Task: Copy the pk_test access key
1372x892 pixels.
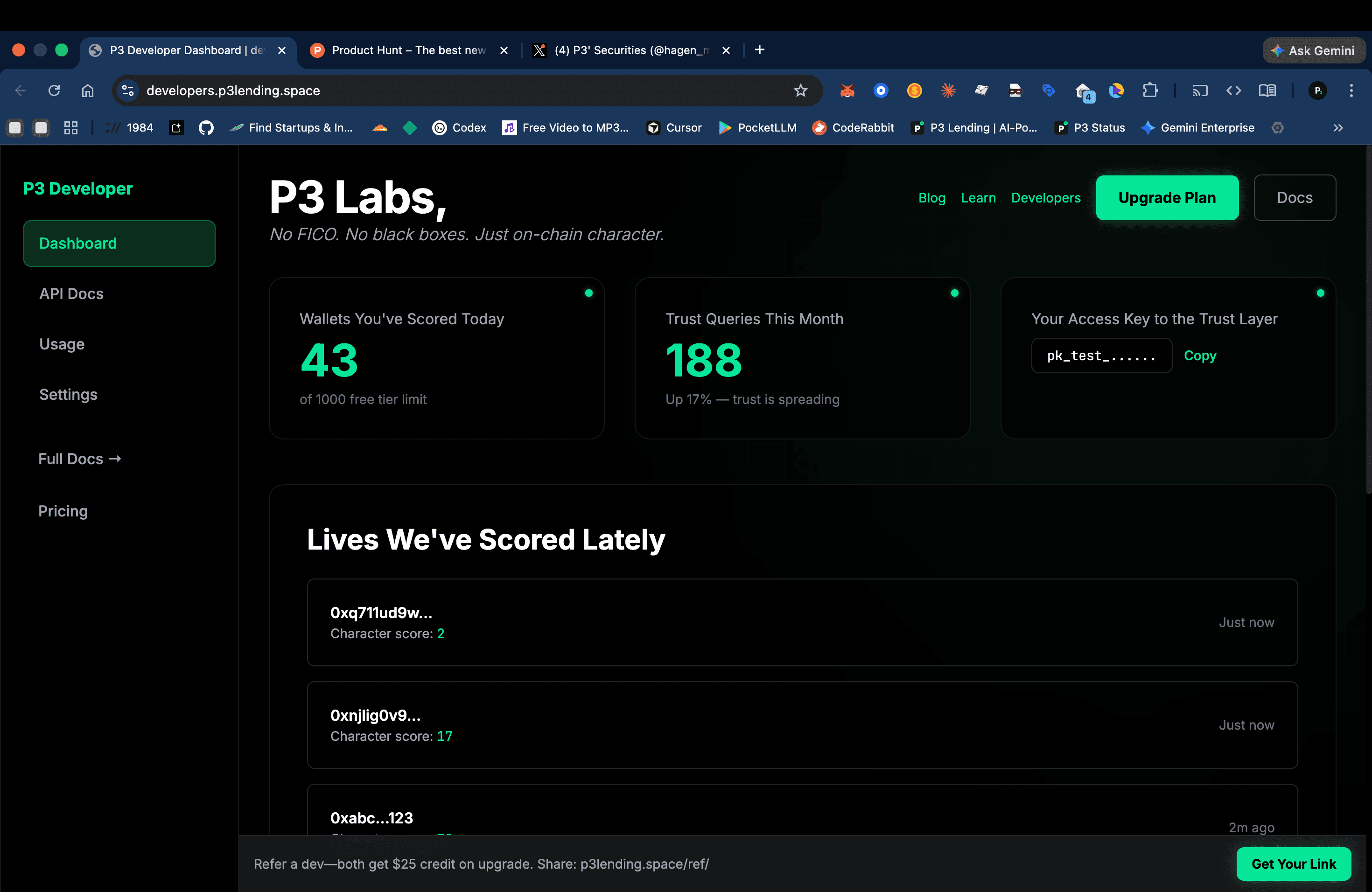Action: click(x=1200, y=355)
